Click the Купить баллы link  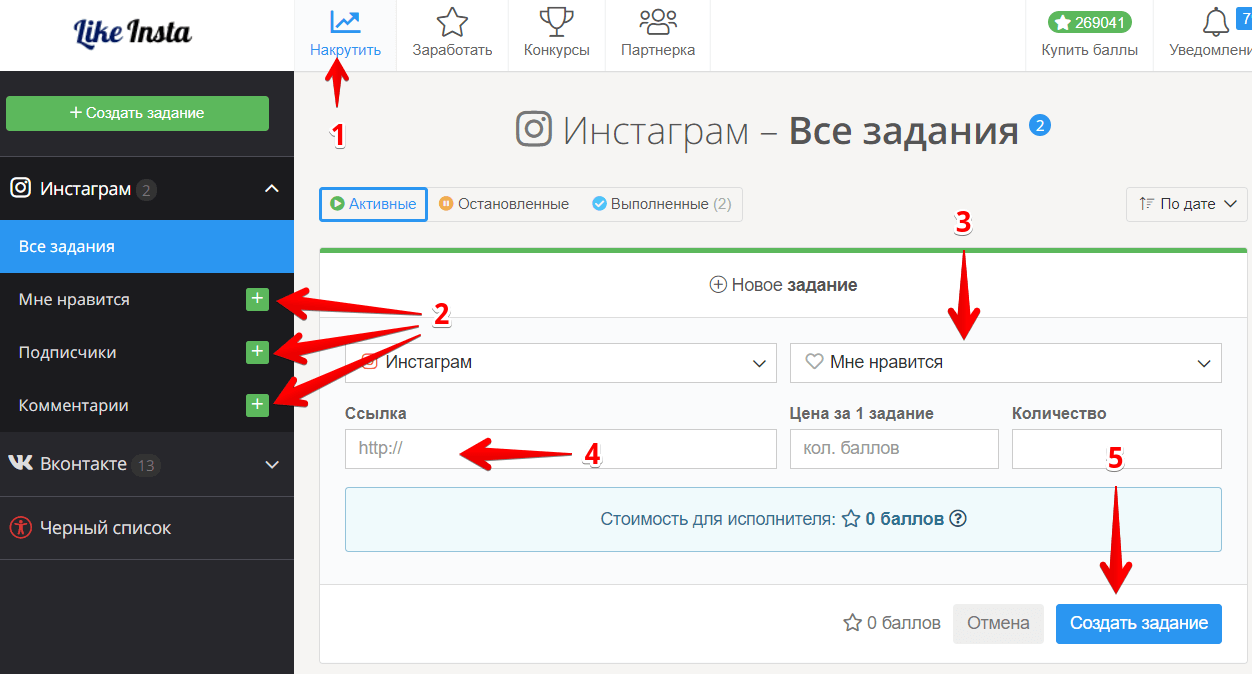[1090, 50]
